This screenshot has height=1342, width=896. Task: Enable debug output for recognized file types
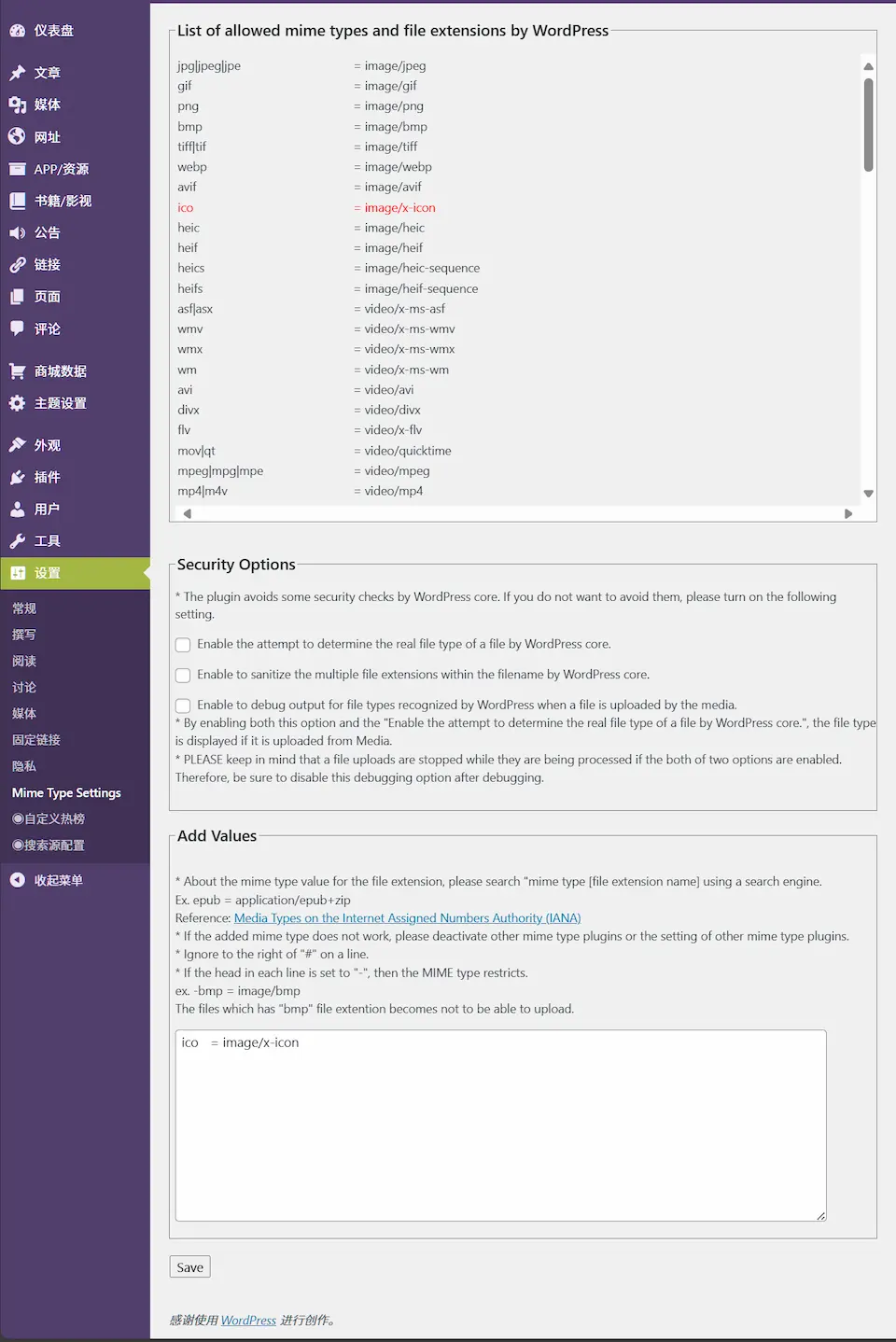pyautogui.click(x=183, y=705)
